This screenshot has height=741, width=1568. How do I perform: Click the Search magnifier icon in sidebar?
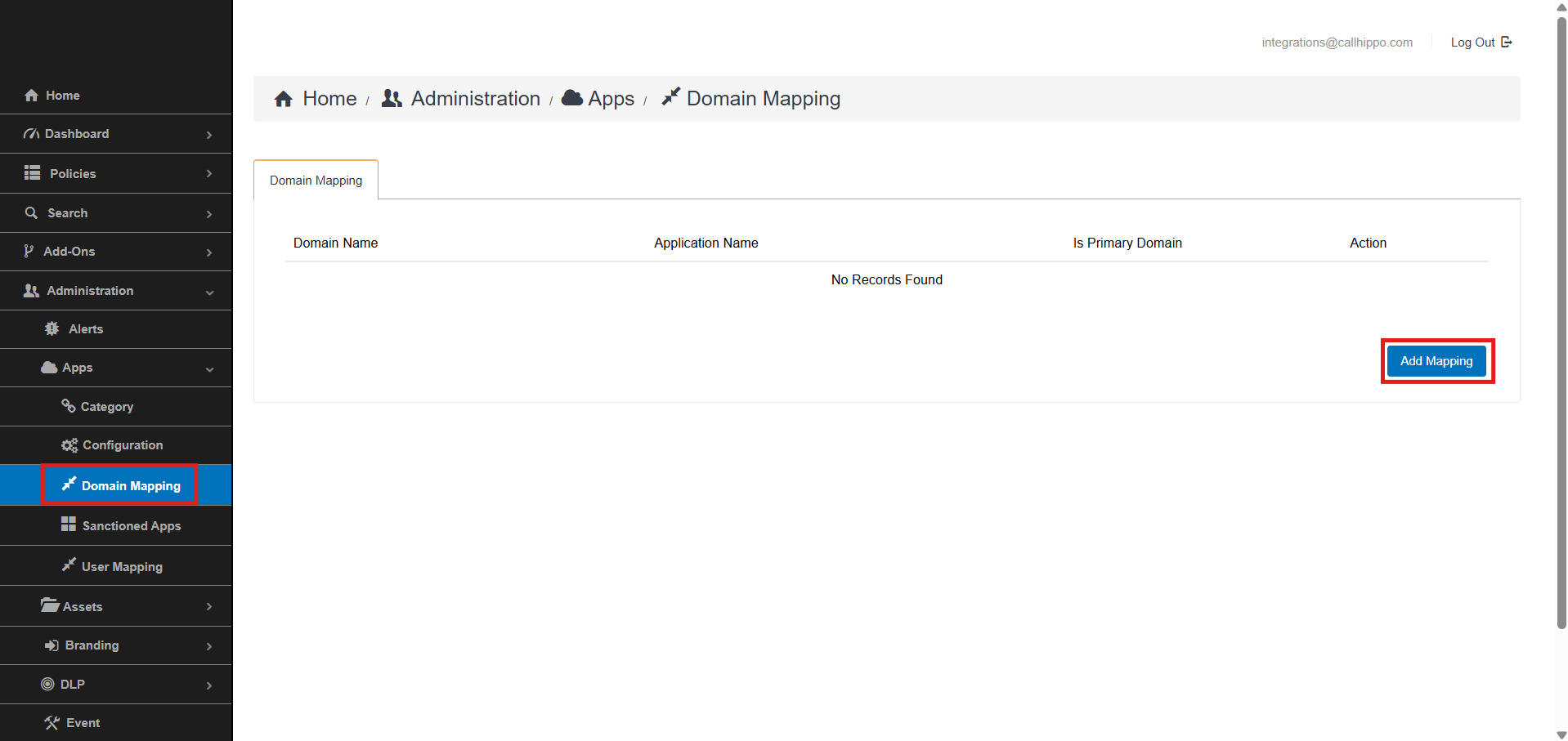coord(32,212)
